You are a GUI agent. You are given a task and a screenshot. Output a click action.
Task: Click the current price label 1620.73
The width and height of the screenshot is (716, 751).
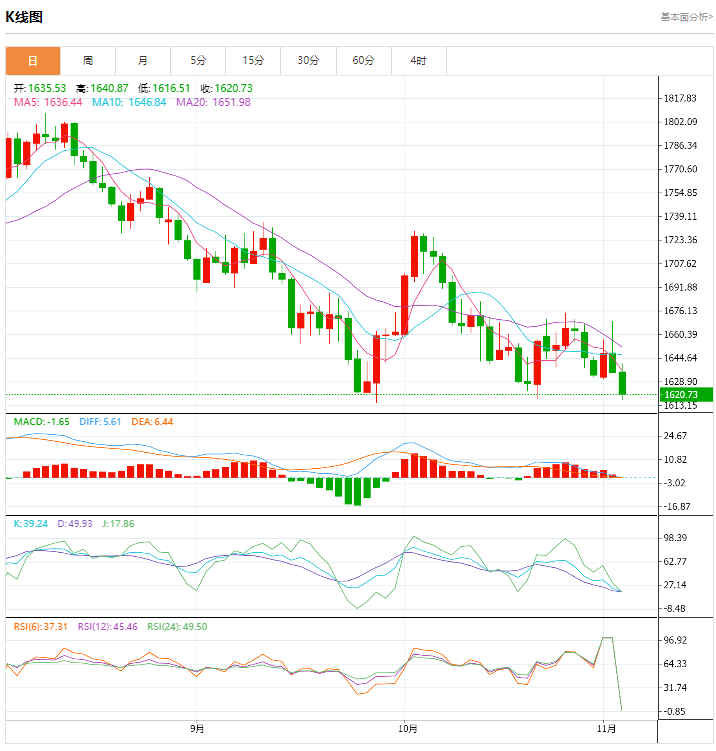point(686,395)
